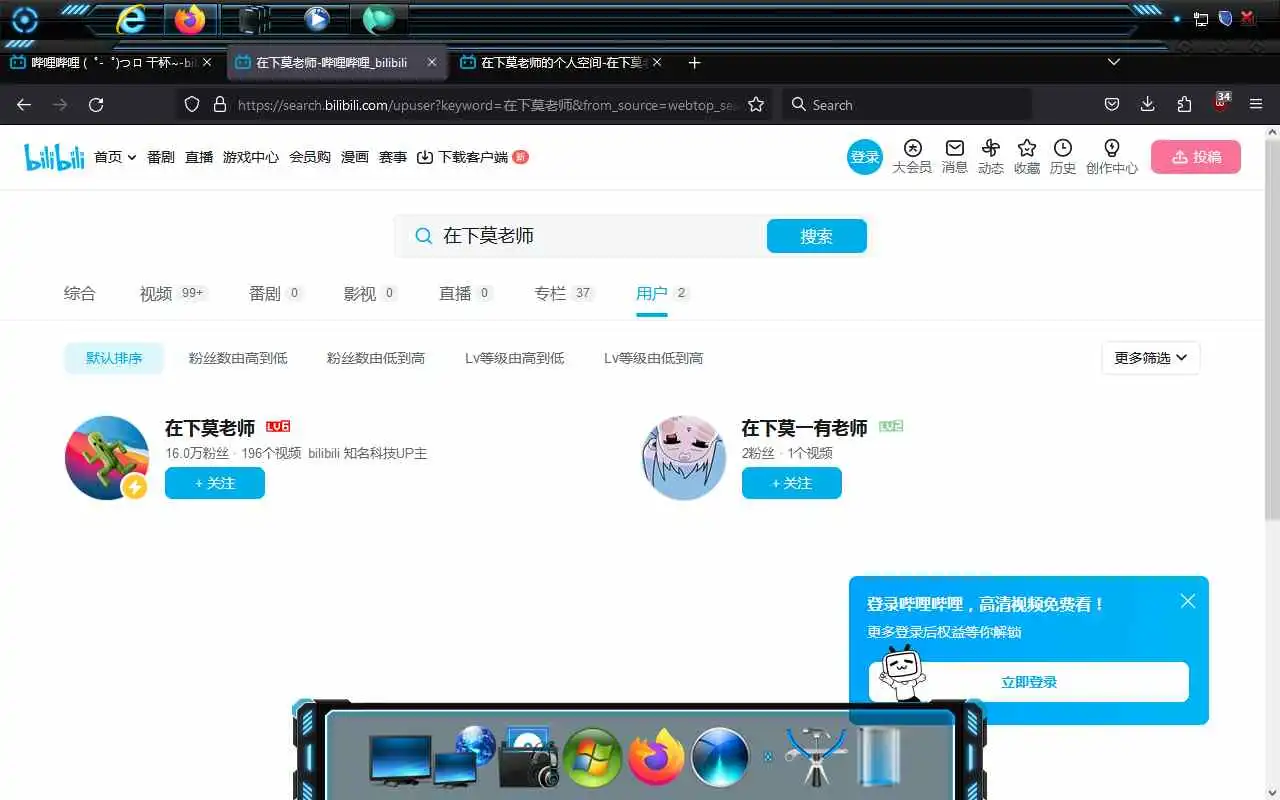Switch to 直播 results tab
The height and width of the screenshot is (800, 1280).
(466, 293)
